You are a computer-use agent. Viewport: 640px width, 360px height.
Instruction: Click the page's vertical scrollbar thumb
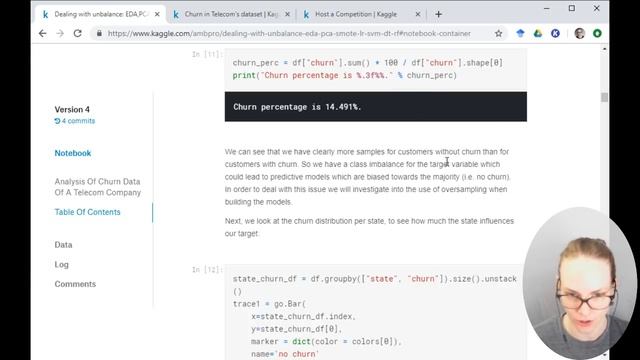(604, 98)
